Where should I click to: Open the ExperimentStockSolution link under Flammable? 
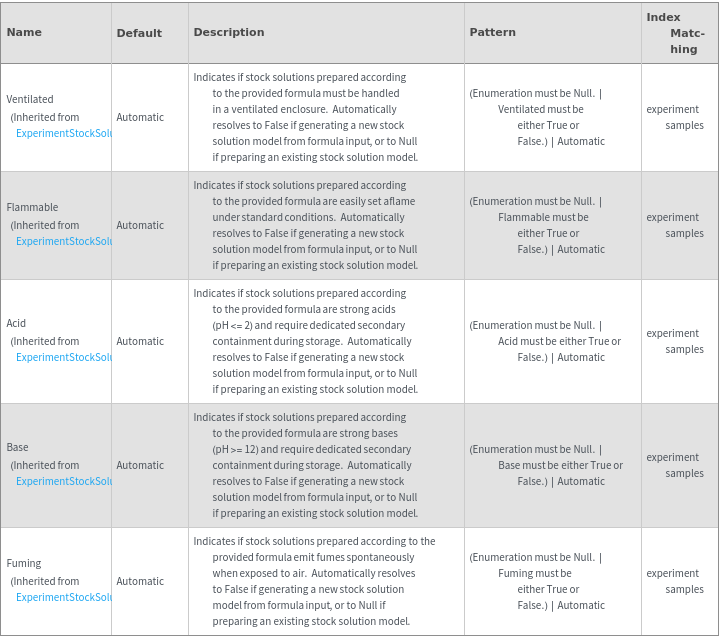pos(63,241)
